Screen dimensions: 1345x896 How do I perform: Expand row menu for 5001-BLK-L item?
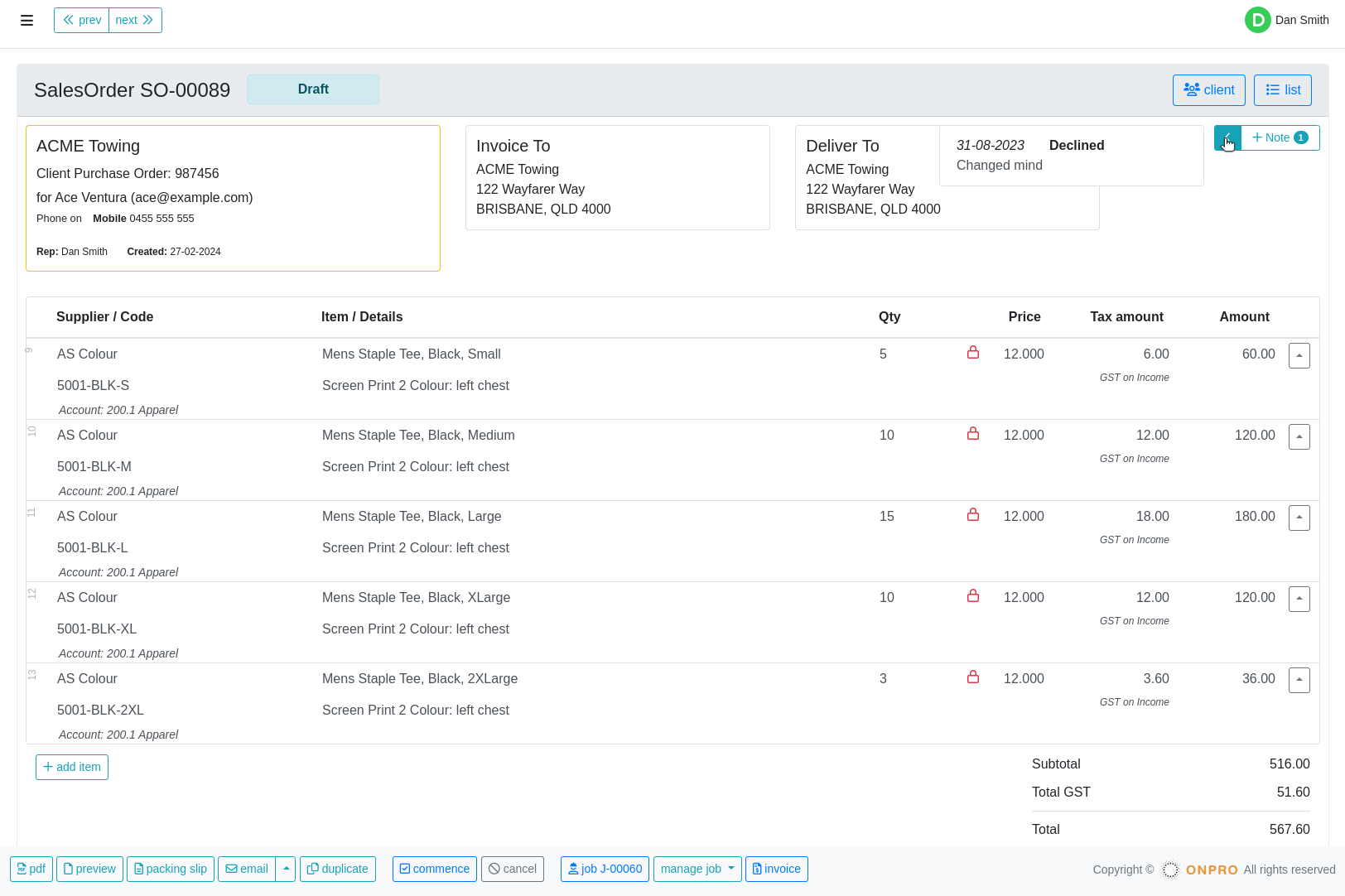point(1299,518)
